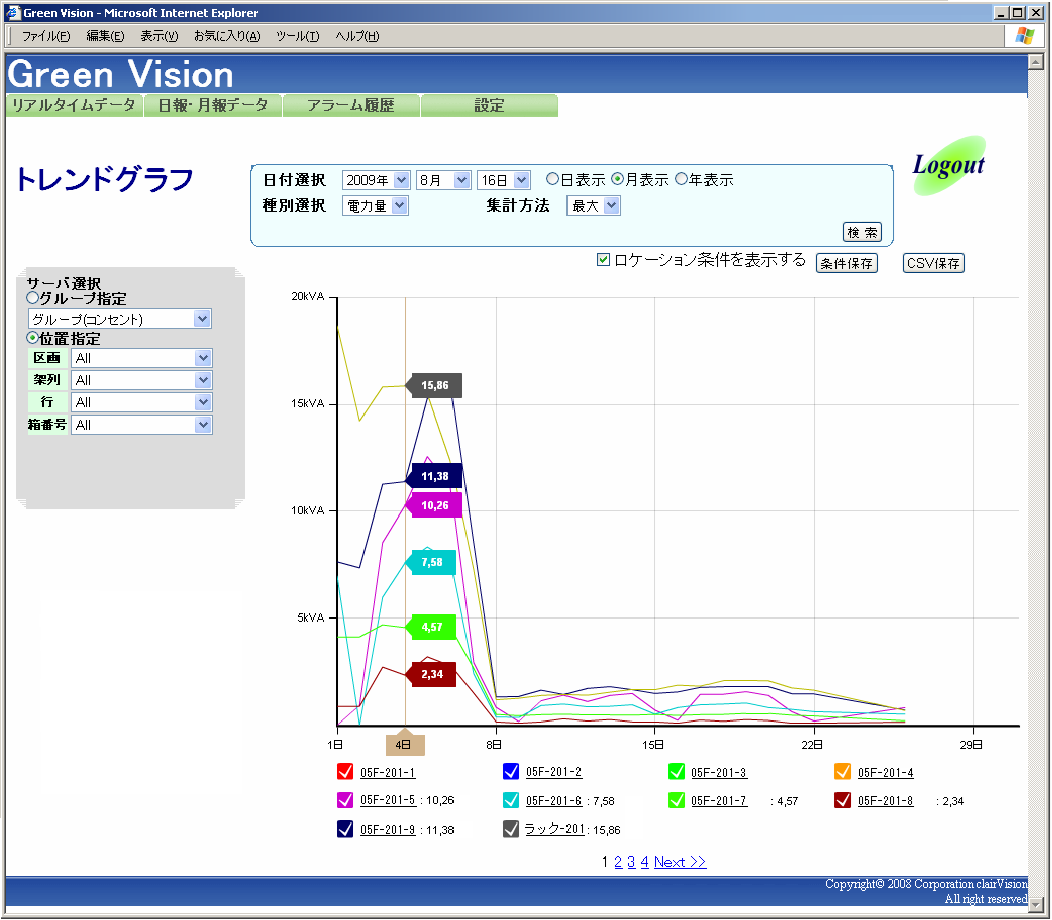
Task: Toggle the 05F-201-4 orange series checkbox
Action: coord(843,772)
